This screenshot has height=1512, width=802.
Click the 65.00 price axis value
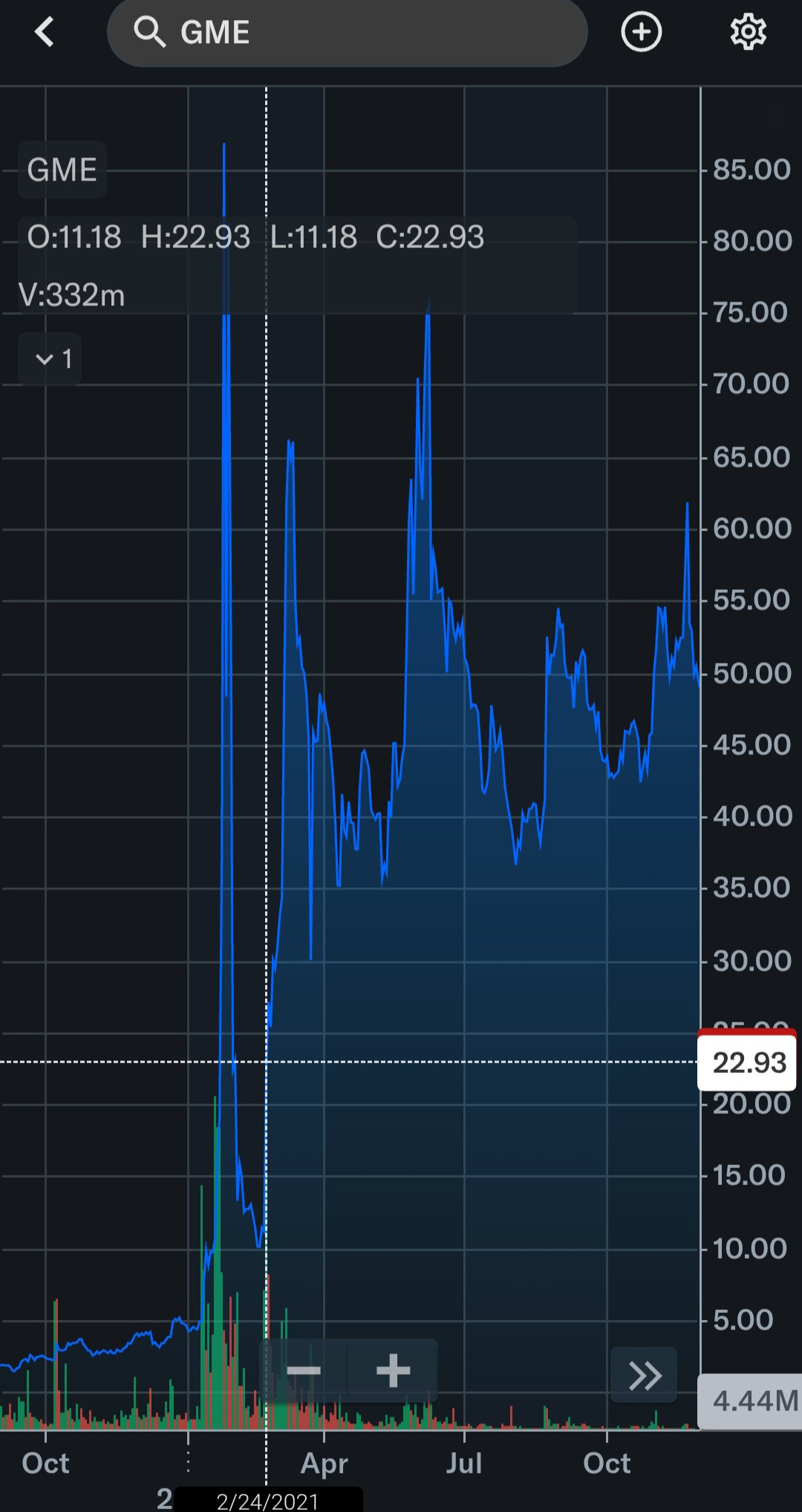[752, 456]
